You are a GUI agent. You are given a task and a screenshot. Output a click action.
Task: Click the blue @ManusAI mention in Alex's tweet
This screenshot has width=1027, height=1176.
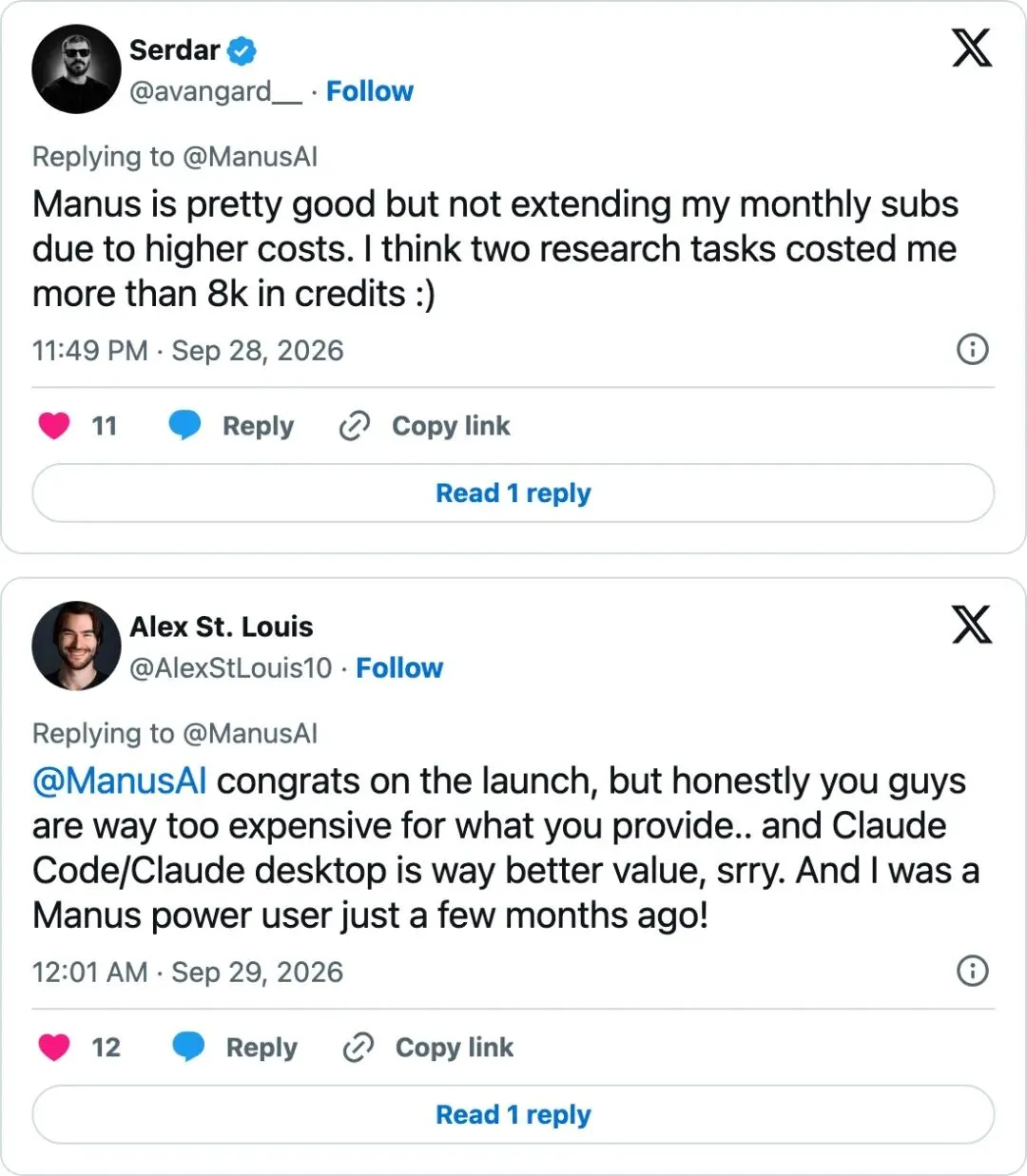pyautogui.click(x=119, y=781)
